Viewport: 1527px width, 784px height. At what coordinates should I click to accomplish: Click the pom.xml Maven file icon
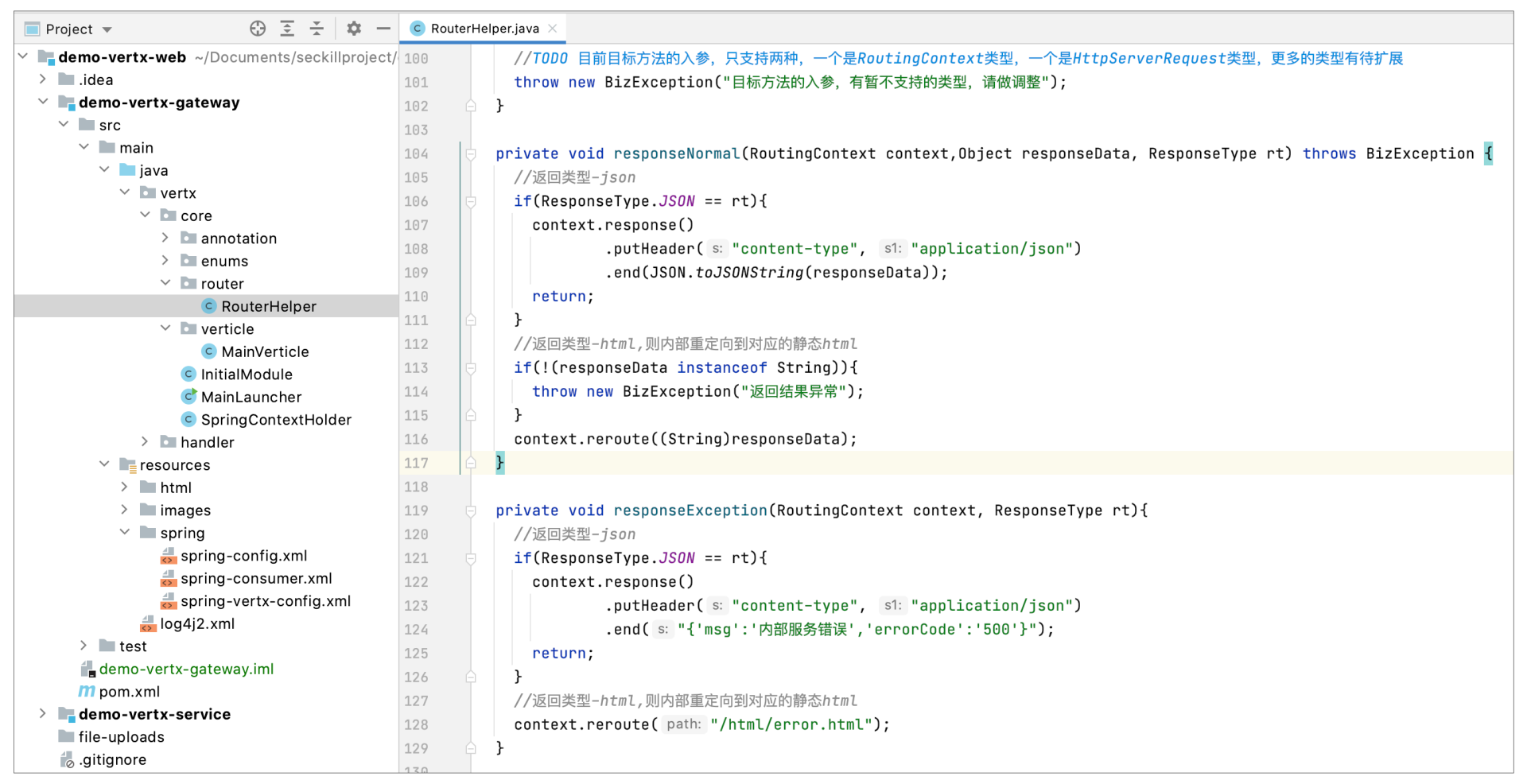[x=87, y=691]
